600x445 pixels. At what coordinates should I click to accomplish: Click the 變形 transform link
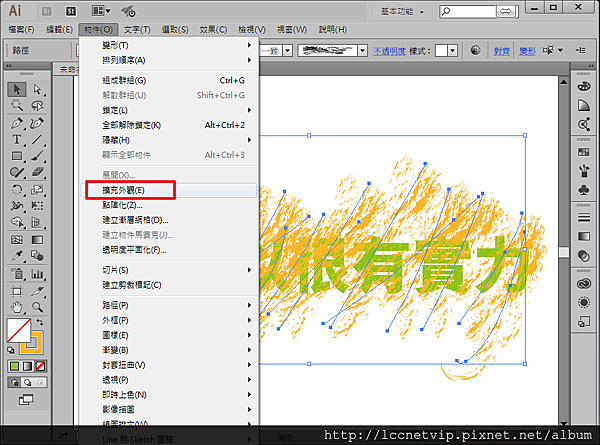click(x=527, y=51)
